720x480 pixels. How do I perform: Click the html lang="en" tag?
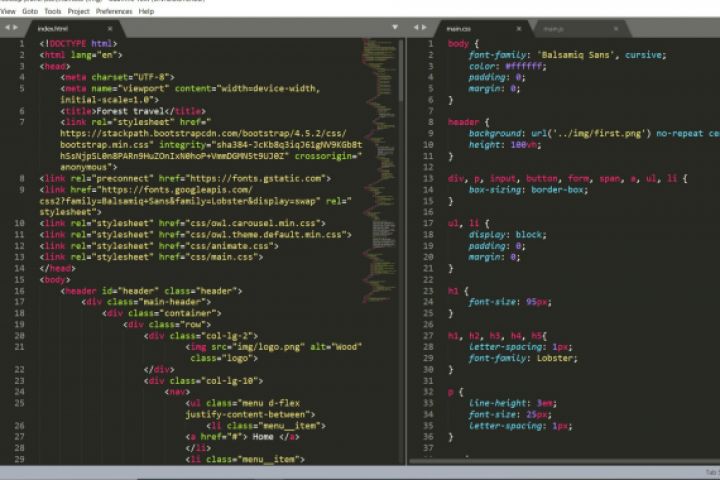tap(81, 55)
